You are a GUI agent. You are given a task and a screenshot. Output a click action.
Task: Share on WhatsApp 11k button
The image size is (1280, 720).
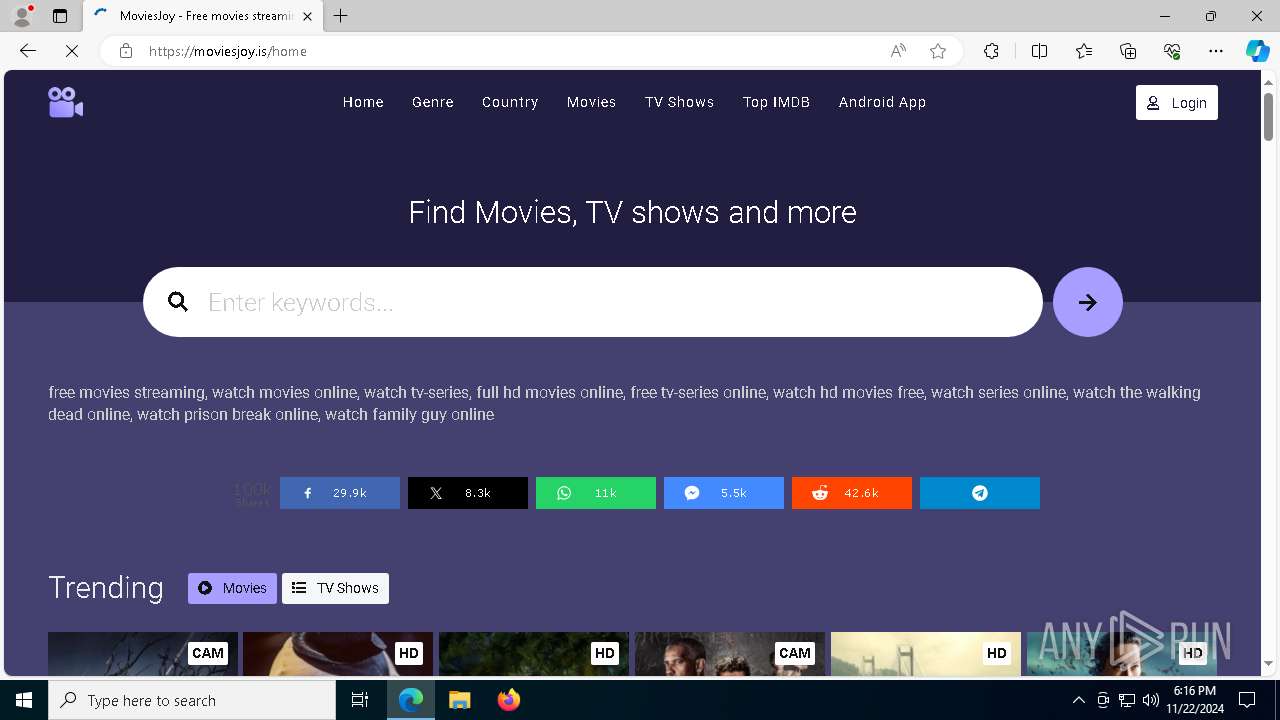(596, 493)
